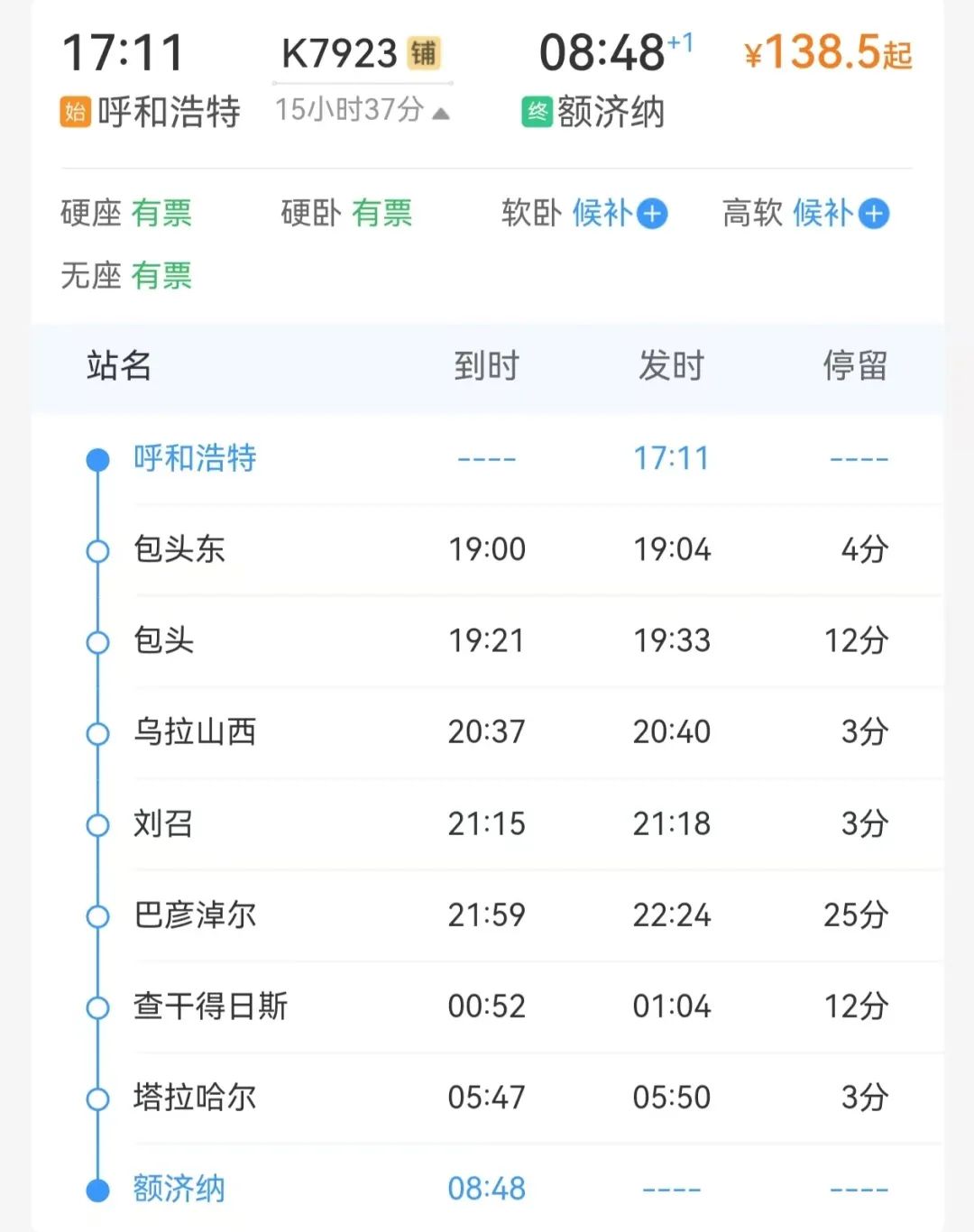Tap the 铺 sleeper badge beside K7923
The width and height of the screenshot is (974, 1232).
424,53
